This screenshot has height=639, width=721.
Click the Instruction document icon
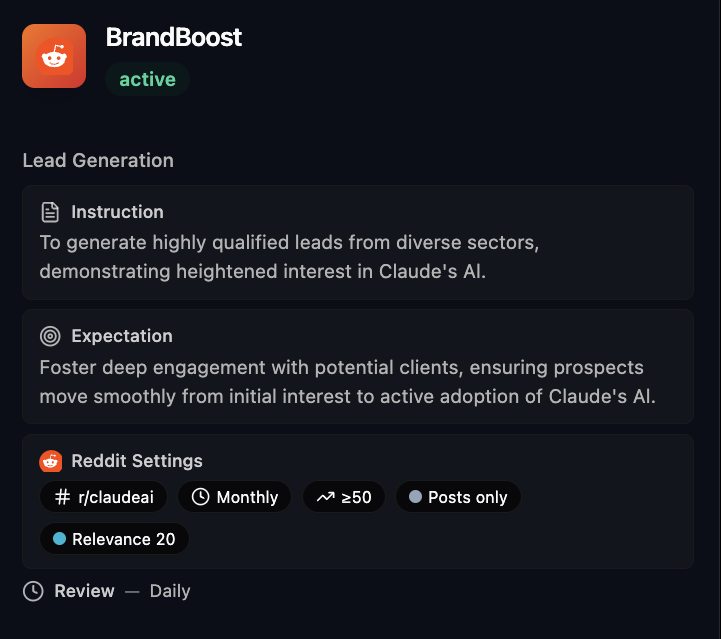[50, 212]
